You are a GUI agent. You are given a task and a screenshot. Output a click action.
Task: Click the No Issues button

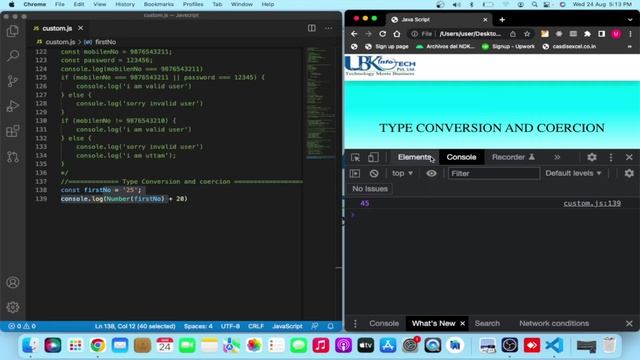[x=370, y=189]
